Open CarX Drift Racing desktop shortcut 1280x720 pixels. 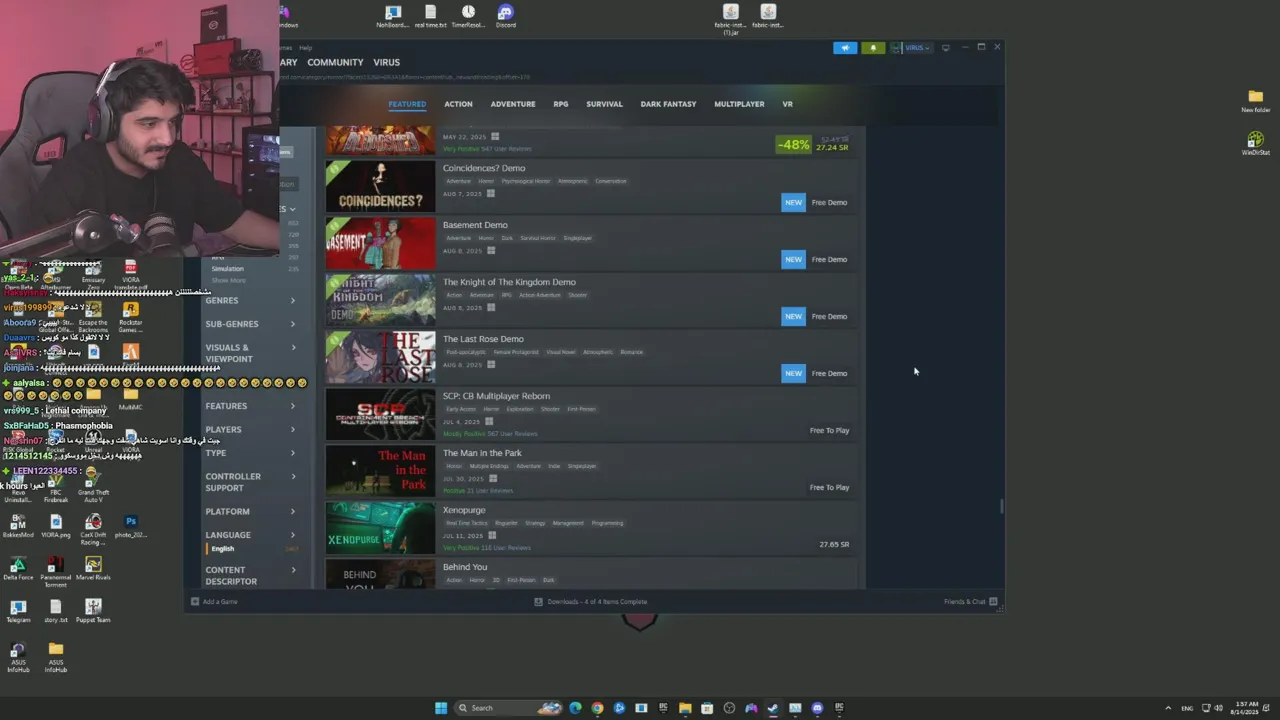pos(93,529)
